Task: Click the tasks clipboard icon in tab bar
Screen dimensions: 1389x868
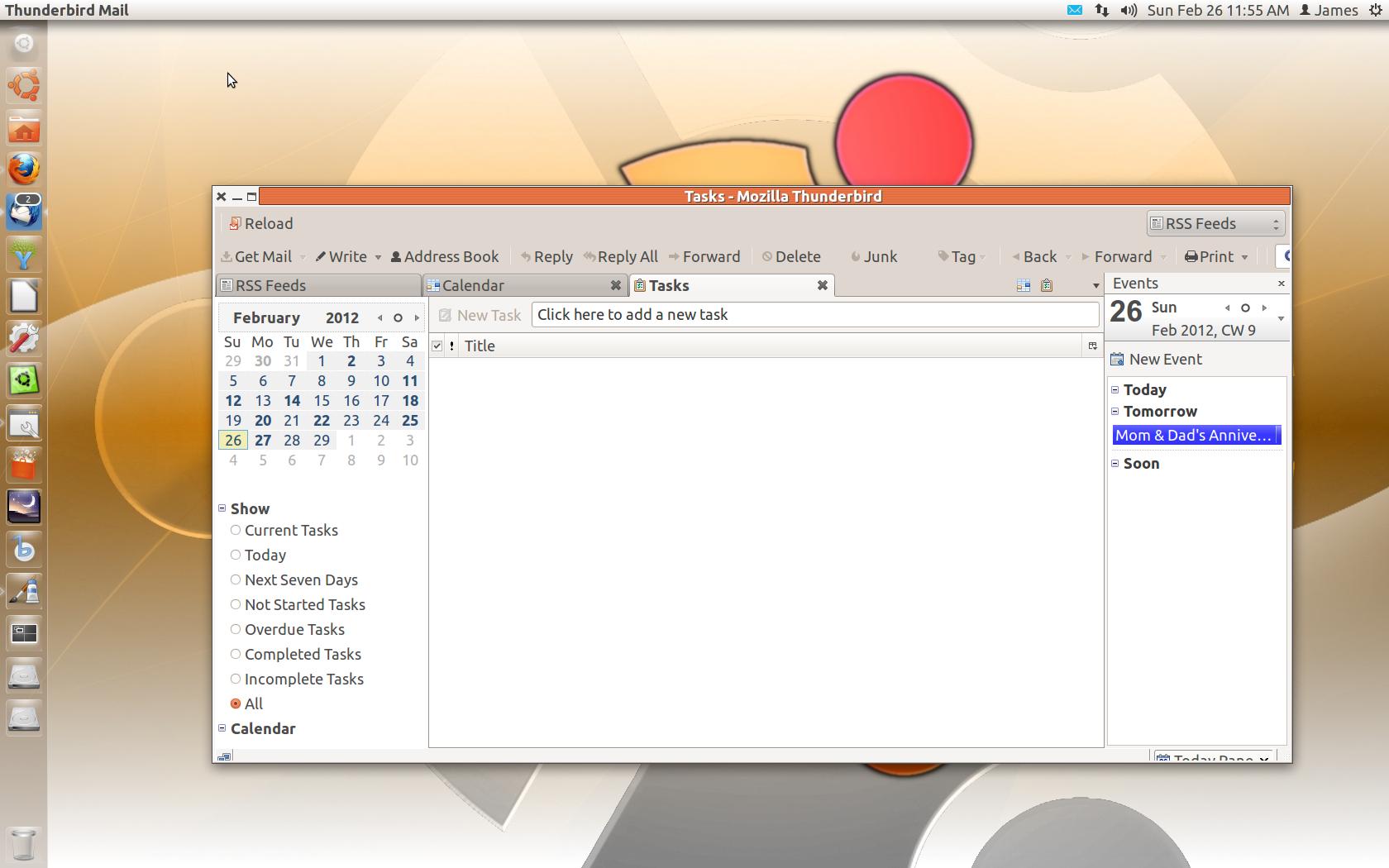Action: point(1047,285)
